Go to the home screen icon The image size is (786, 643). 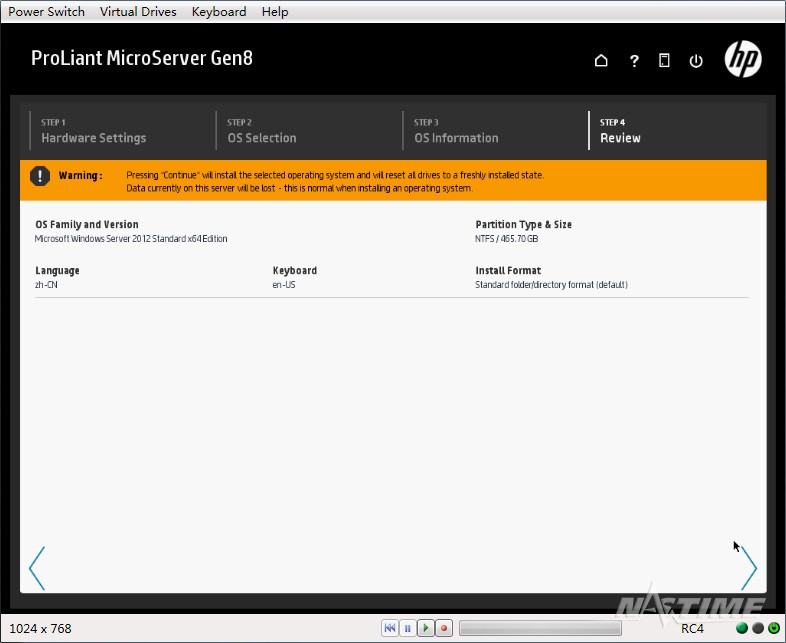click(601, 61)
